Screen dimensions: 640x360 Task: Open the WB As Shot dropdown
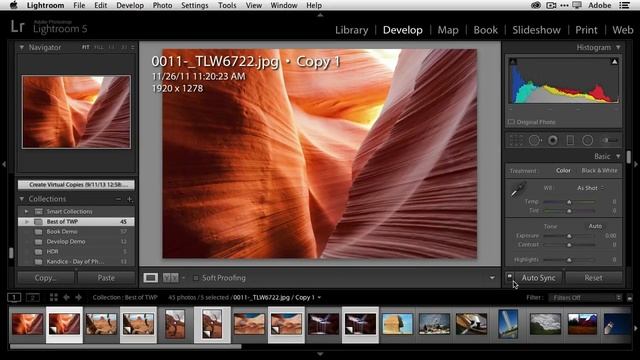(x=590, y=188)
